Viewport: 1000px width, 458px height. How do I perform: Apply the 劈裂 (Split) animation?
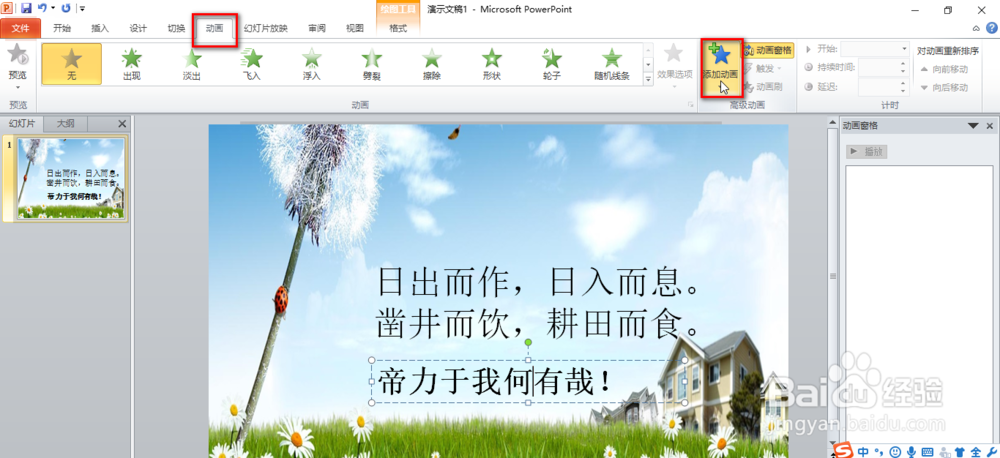371,64
